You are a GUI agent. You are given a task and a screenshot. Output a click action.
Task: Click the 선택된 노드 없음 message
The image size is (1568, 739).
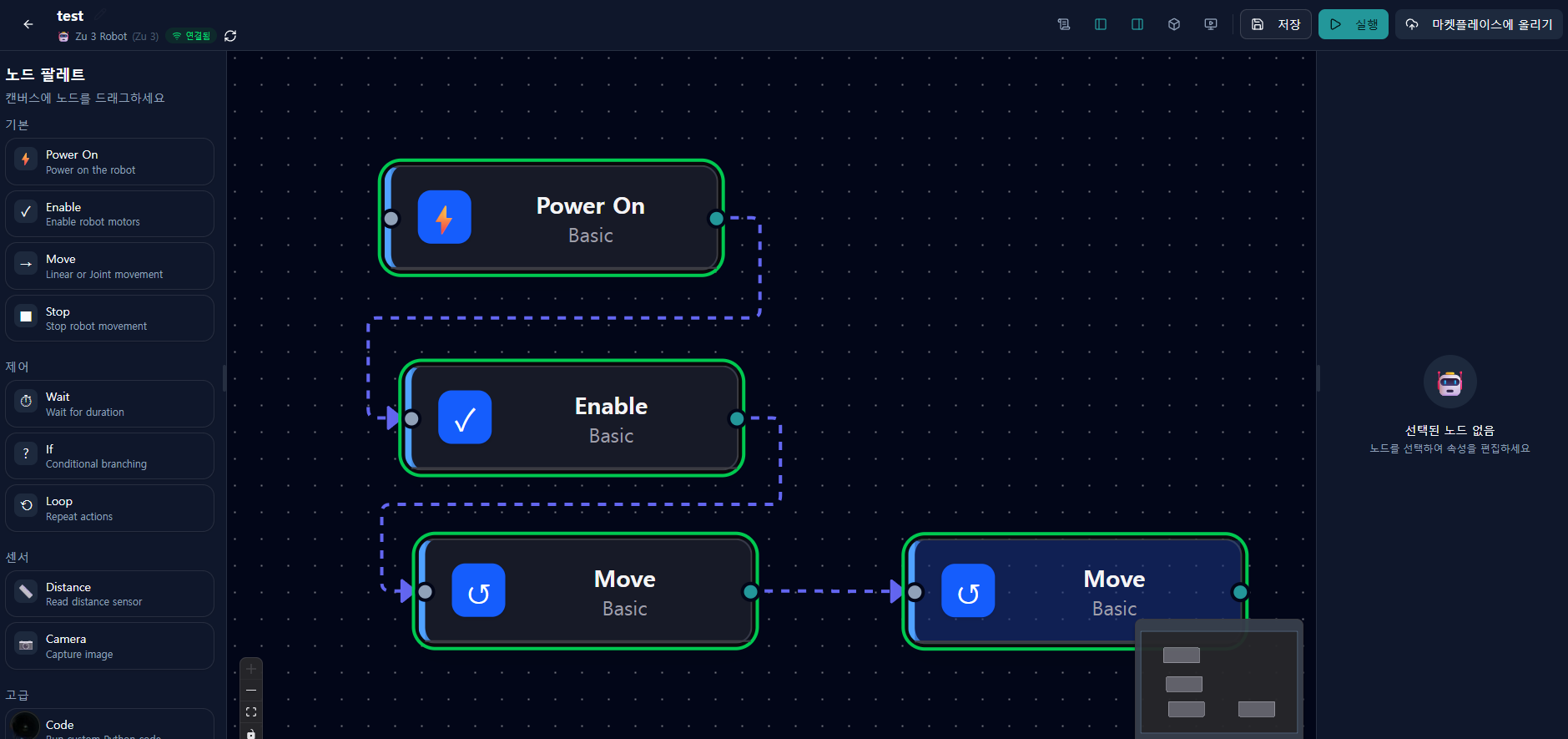[x=1450, y=431]
